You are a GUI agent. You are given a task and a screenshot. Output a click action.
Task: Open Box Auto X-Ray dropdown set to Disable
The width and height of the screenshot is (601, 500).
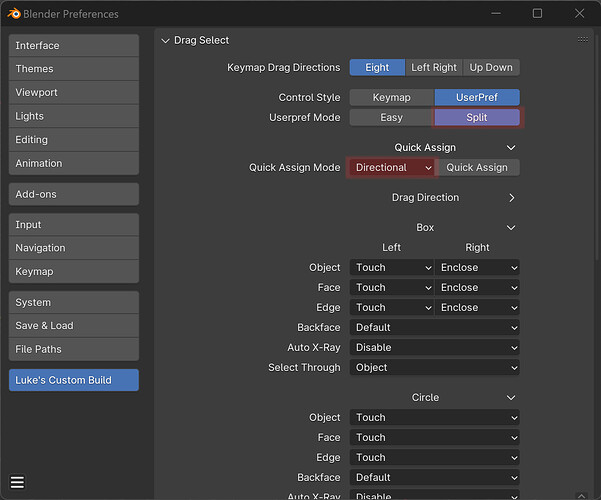(x=435, y=347)
